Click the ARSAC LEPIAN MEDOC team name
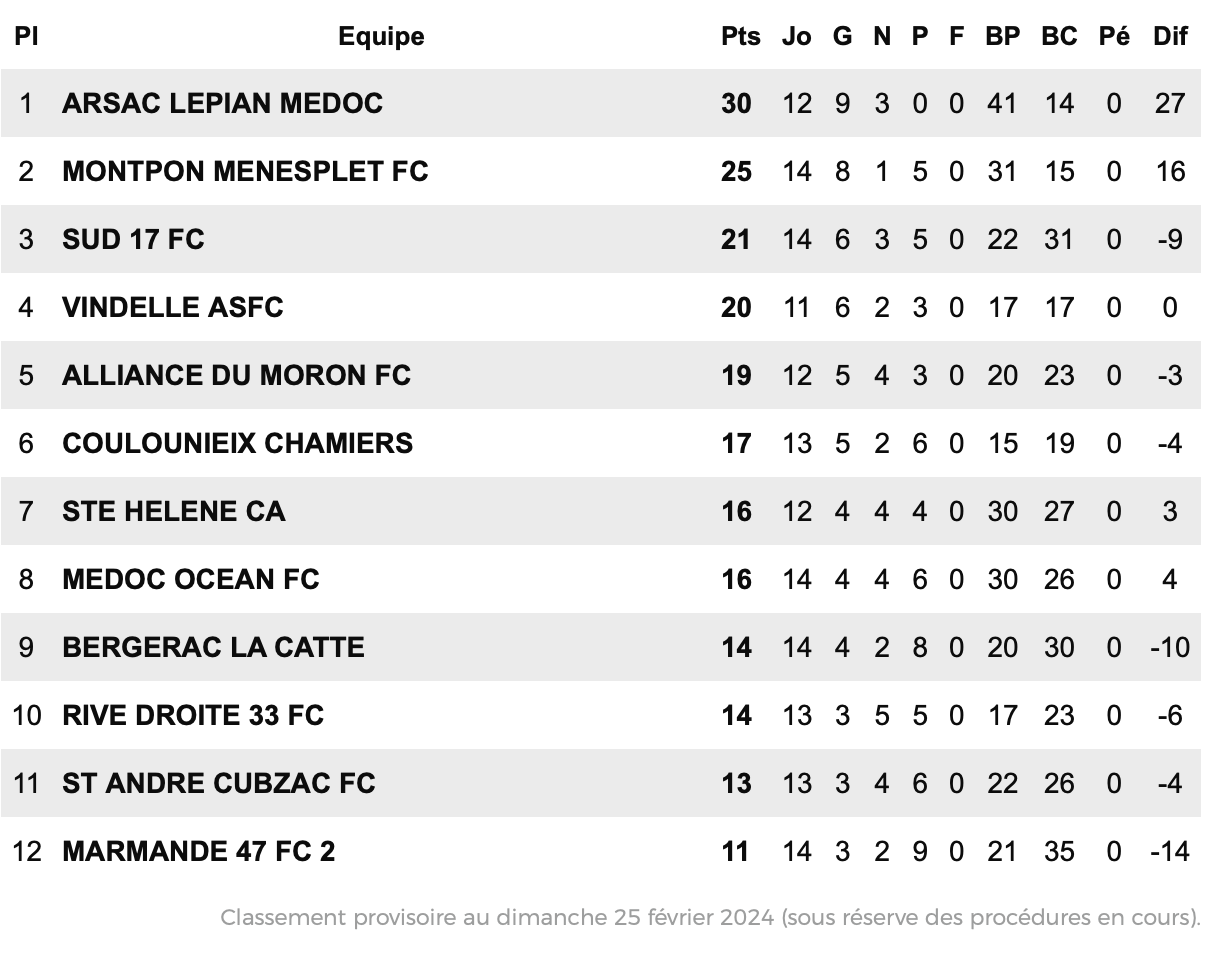The width and height of the screenshot is (1208, 956). [x=222, y=103]
